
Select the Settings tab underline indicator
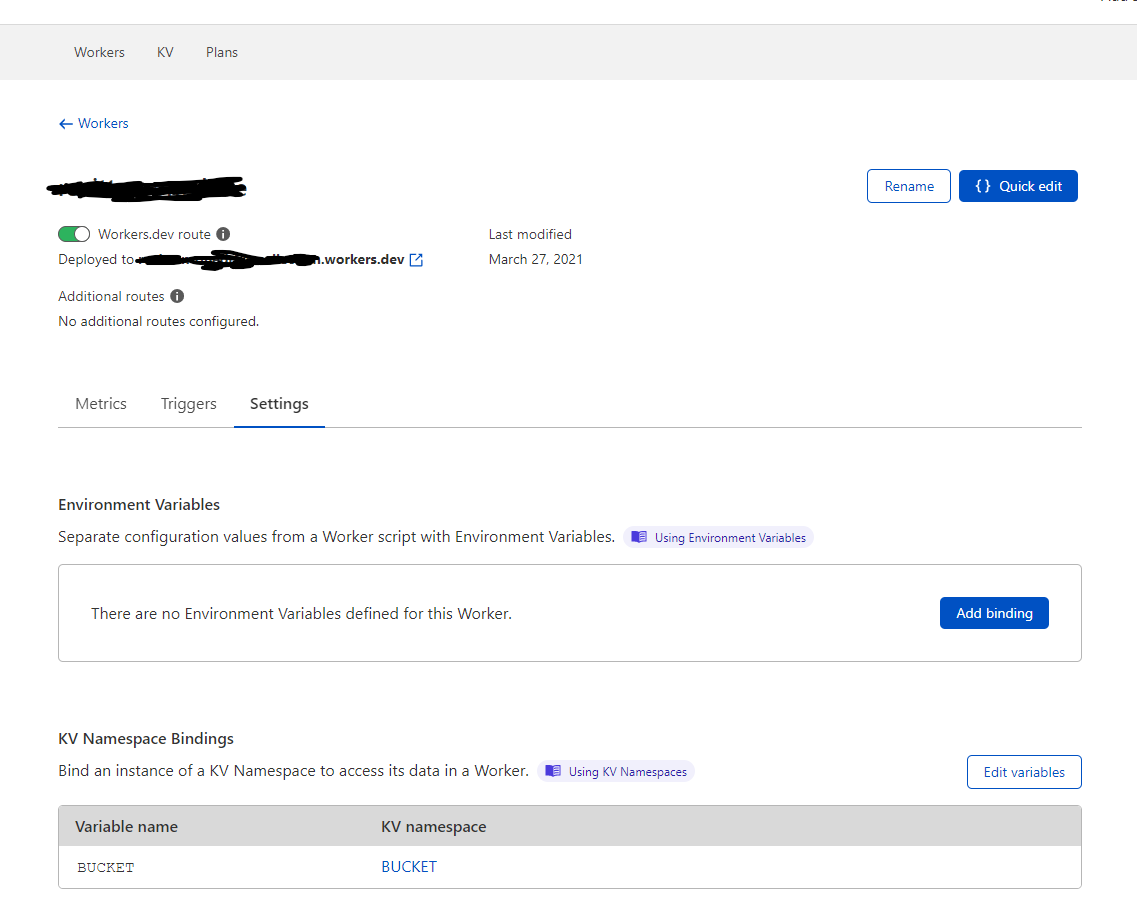click(x=279, y=425)
